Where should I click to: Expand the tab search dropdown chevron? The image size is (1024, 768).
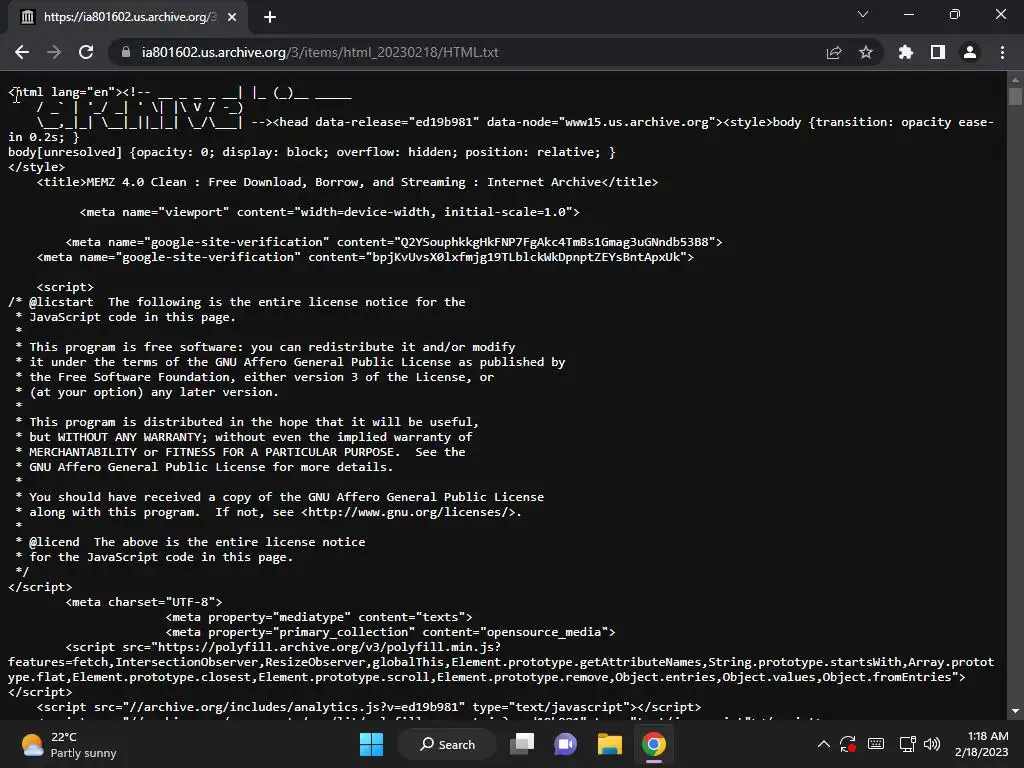pos(863,14)
